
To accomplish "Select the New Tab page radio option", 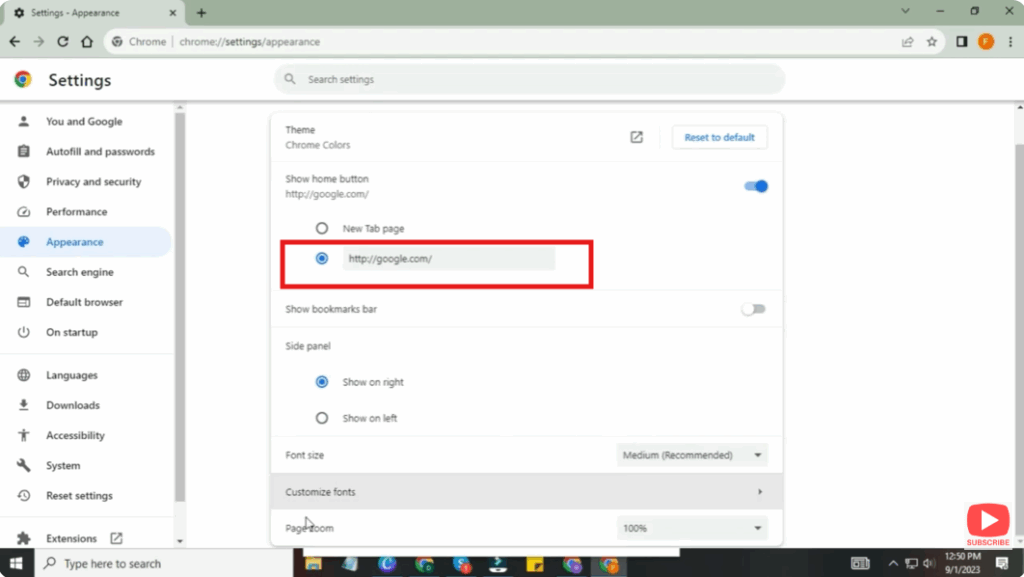I will coord(322,228).
